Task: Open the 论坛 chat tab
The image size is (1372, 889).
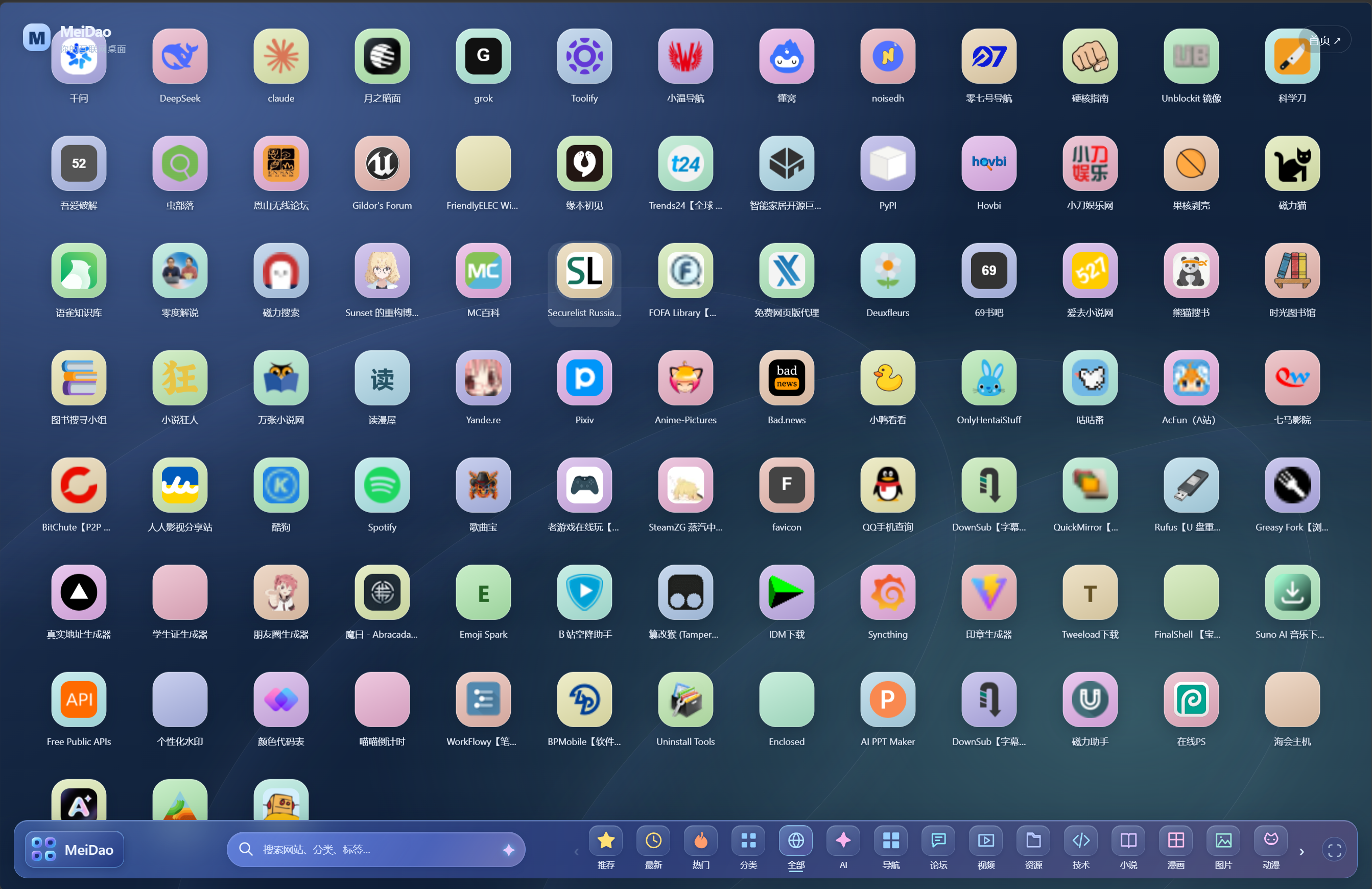Action: (x=938, y=849)
